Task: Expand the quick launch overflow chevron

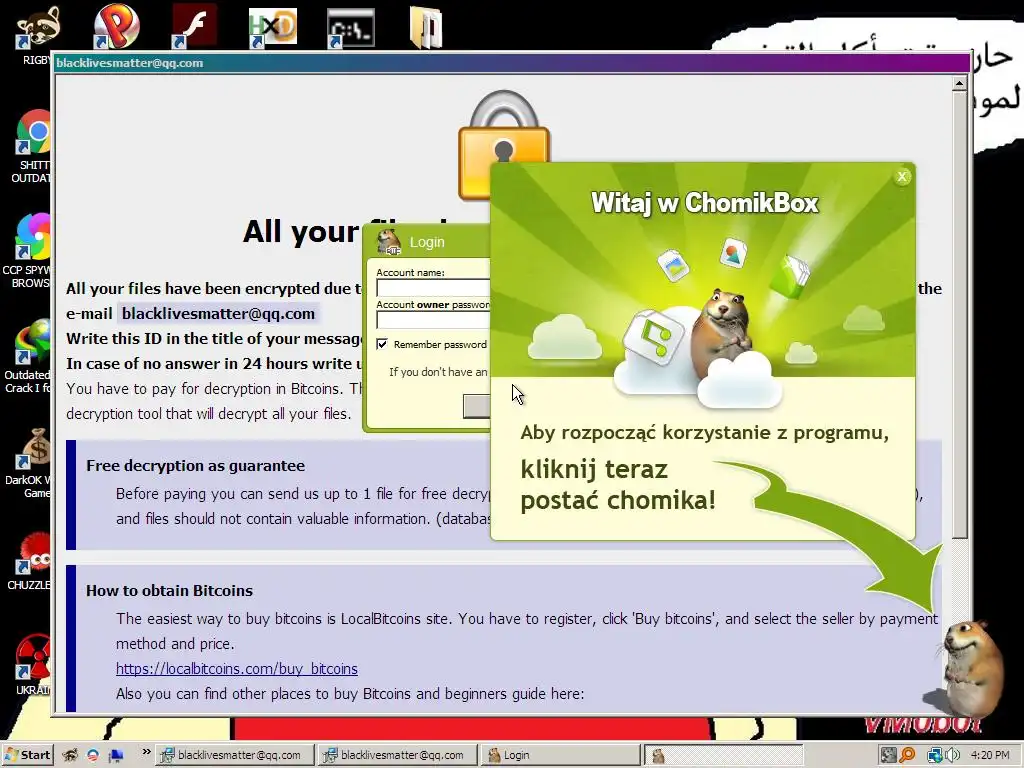Action: coord(146,752)
